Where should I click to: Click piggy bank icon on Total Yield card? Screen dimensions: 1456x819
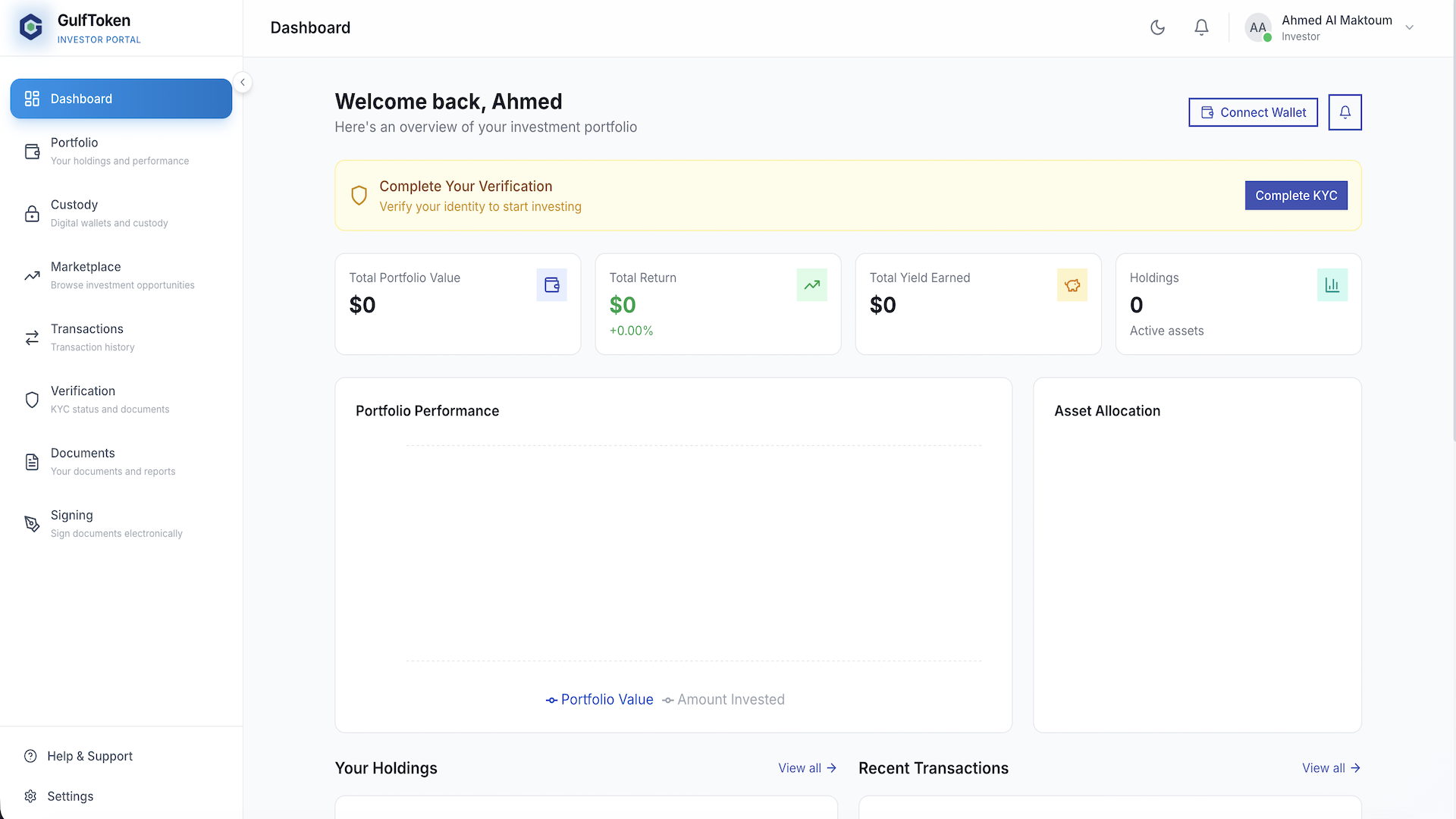pyautogui.click(x=1072, y=285)
